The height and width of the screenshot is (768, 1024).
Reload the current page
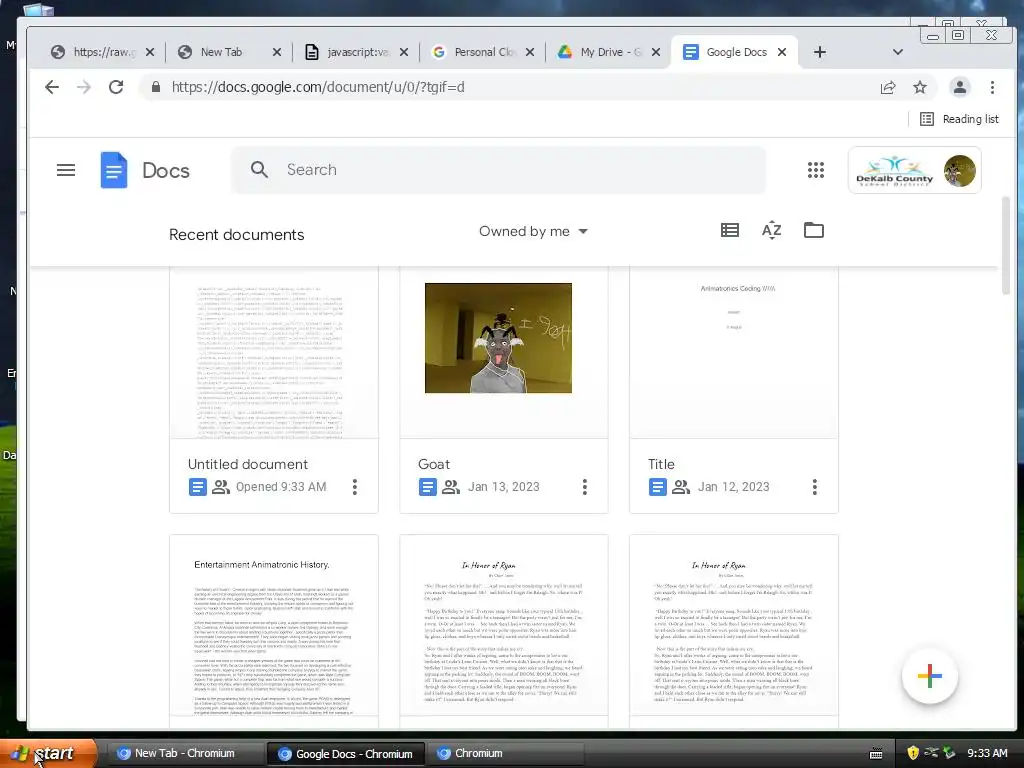(116, 87)
